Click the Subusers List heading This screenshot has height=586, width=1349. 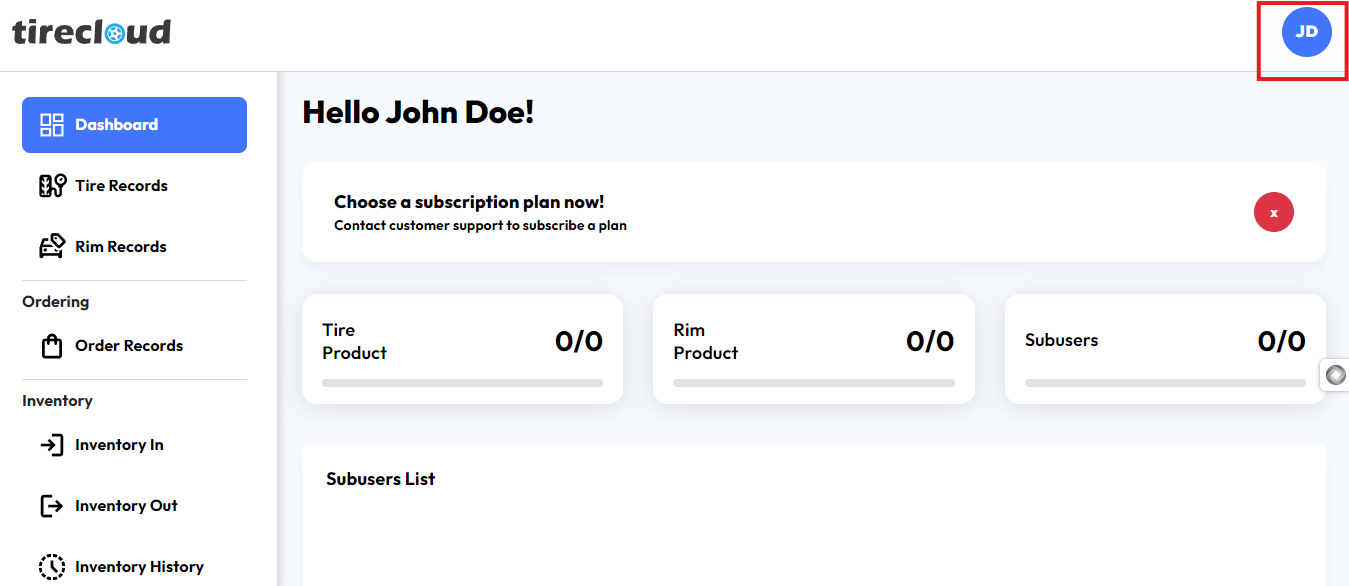point(381,479)
